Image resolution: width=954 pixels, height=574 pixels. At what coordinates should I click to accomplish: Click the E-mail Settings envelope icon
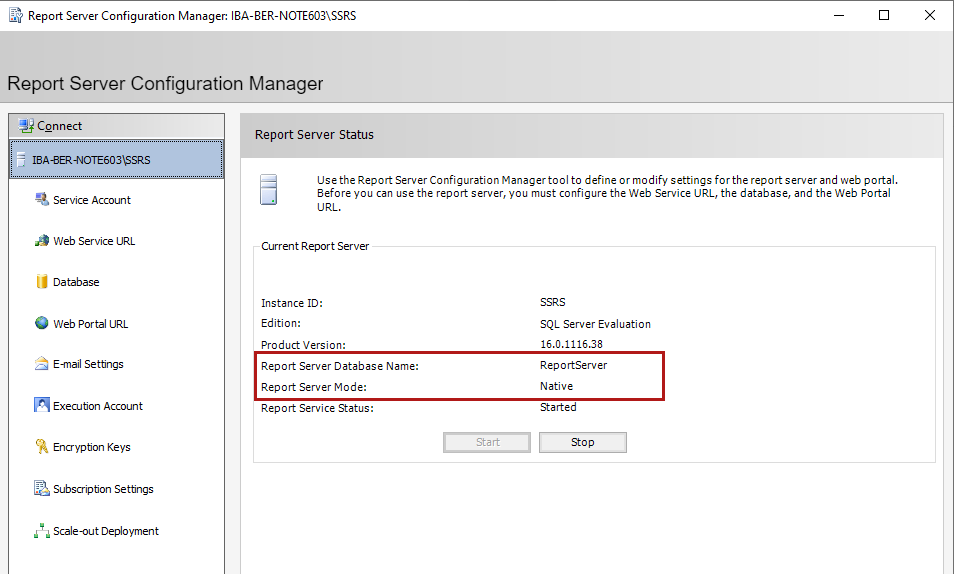(41, 363)
